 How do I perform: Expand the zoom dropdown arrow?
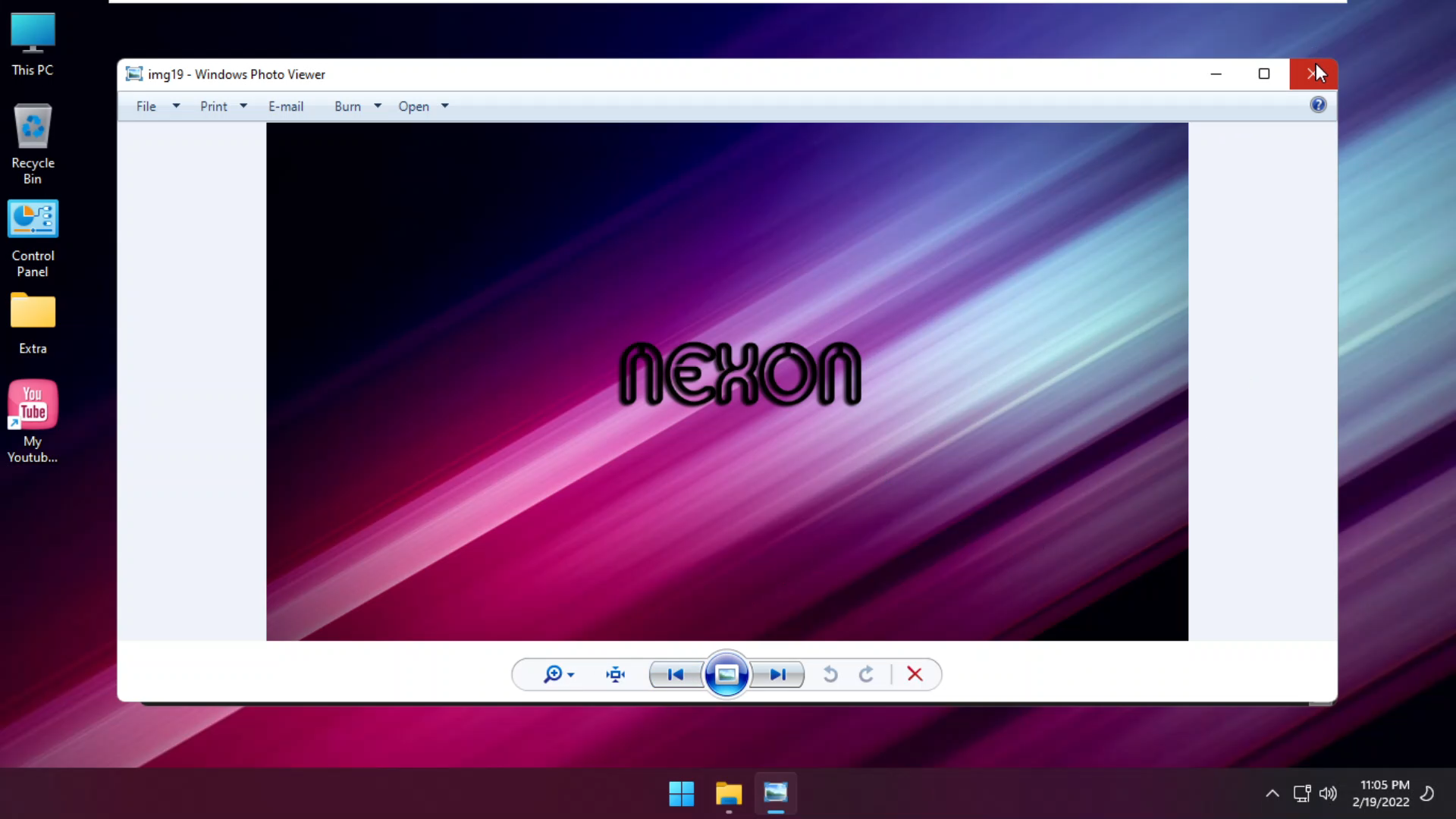point(571,675)
